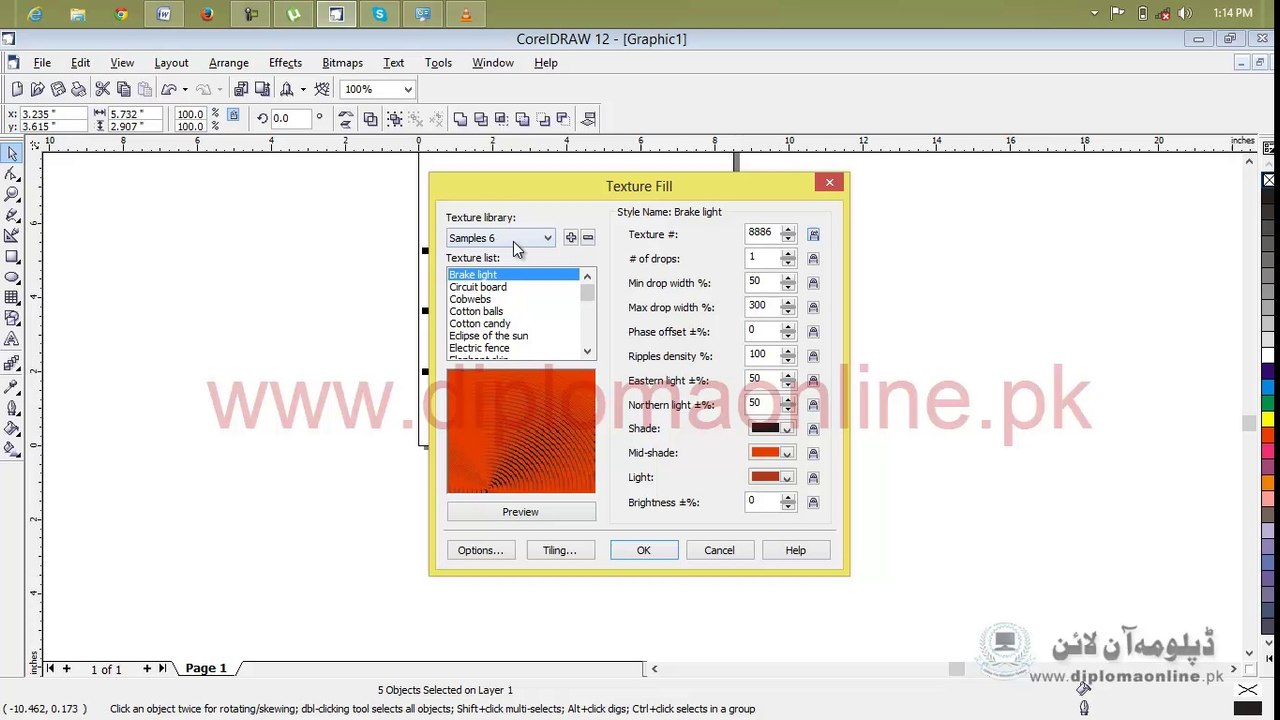Open the Texture library dropdown showing Samples 6
1280x720 pixels.
[x=500, y=238]
